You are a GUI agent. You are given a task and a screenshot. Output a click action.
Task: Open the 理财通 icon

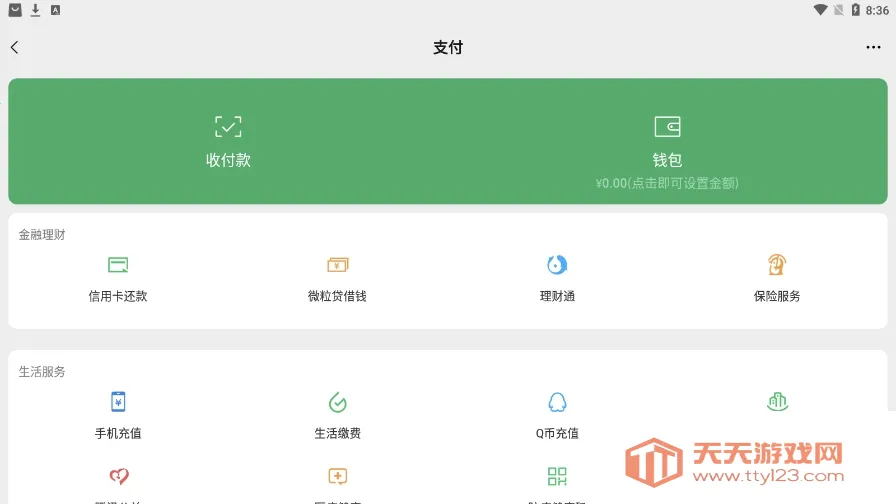click(557, 265)
